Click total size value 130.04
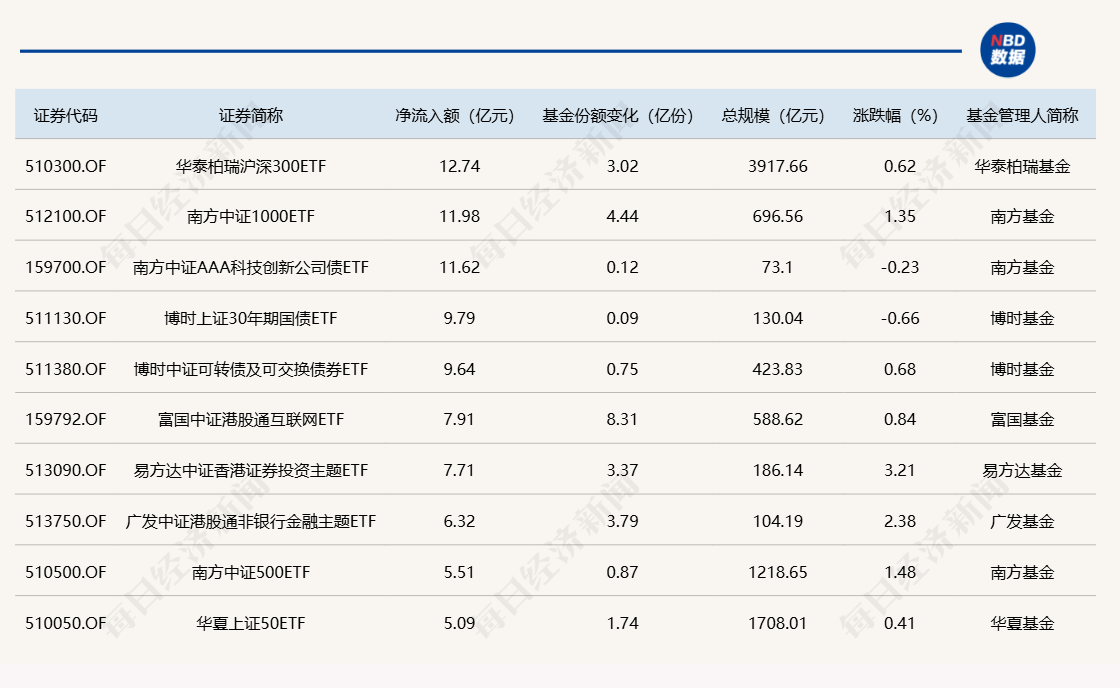The image size is (1120, 688). (x=778, y=318)
